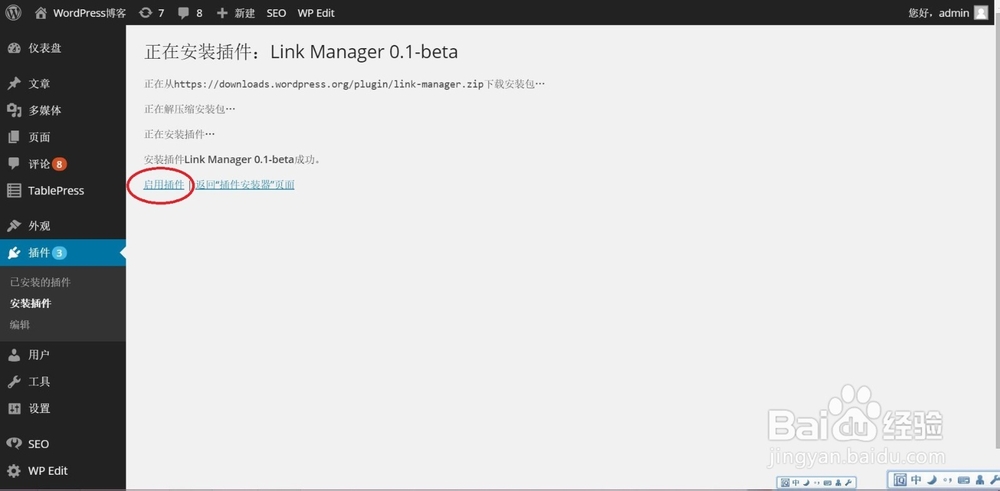
Task: Open the 页面 pages section
Action: click(39, 138)
